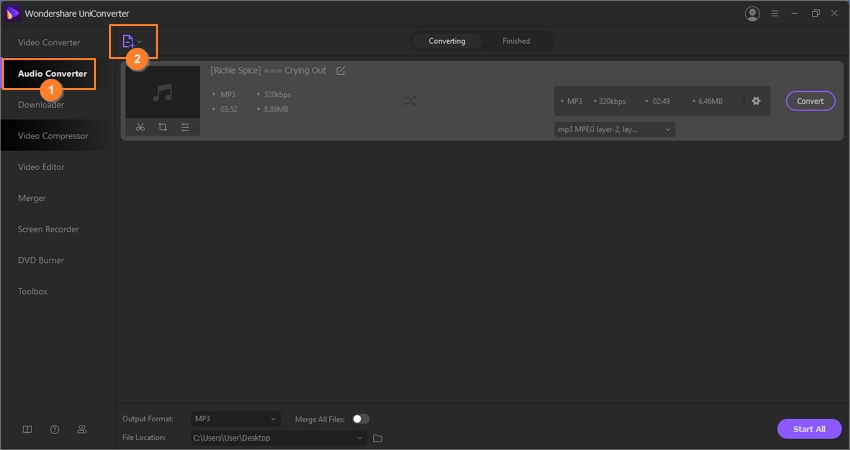Open output settings gear icon
This screenshot has width=850, height=450.
756,101
